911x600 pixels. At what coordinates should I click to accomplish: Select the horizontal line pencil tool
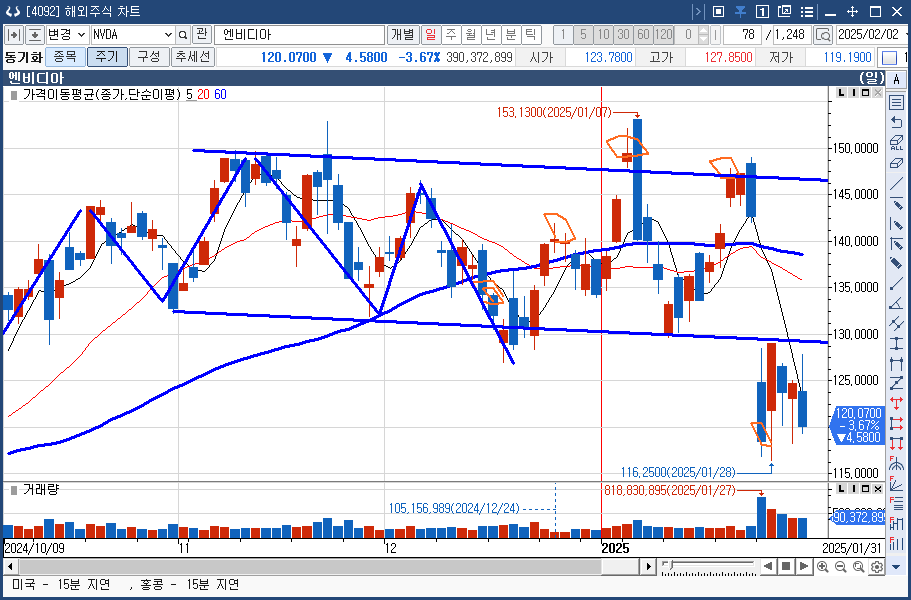point(896,204)
